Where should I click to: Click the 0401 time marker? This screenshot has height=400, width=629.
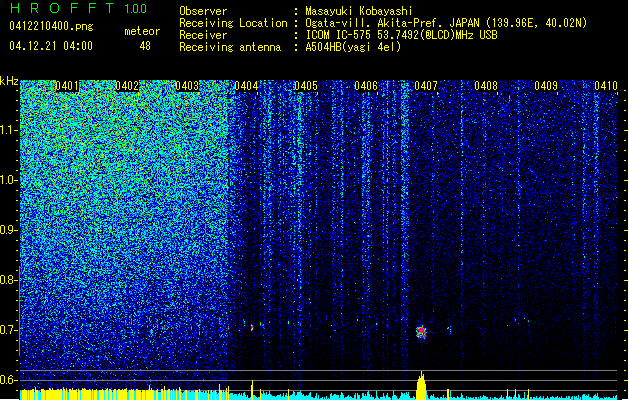pyautogui.click(x=67, y=86)
